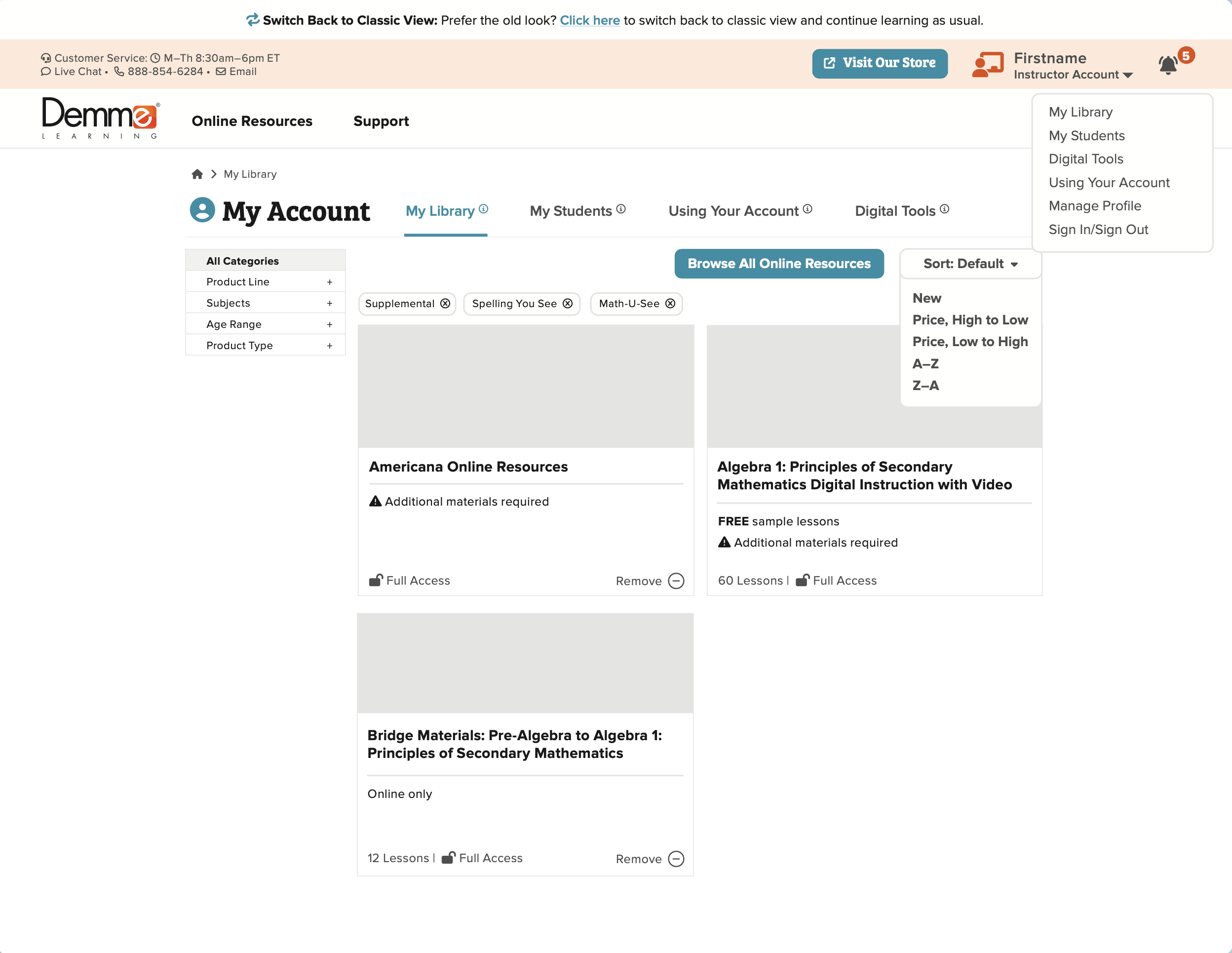The height and width of the screenshot is (953, 1232).
Task: Sort alphabetically A–Z
Action: coord(925,363)
